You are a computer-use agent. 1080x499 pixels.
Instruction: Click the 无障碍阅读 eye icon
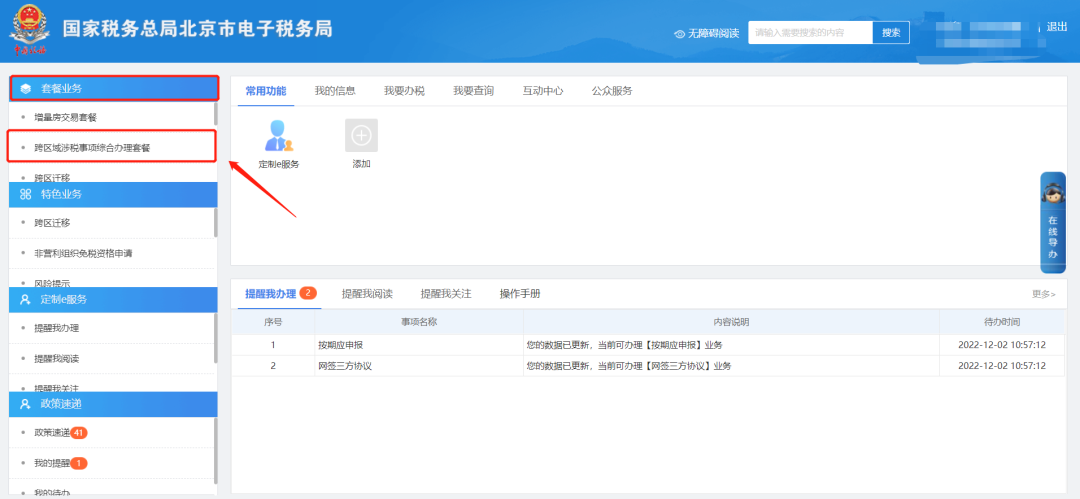click(x=679, y=33)
